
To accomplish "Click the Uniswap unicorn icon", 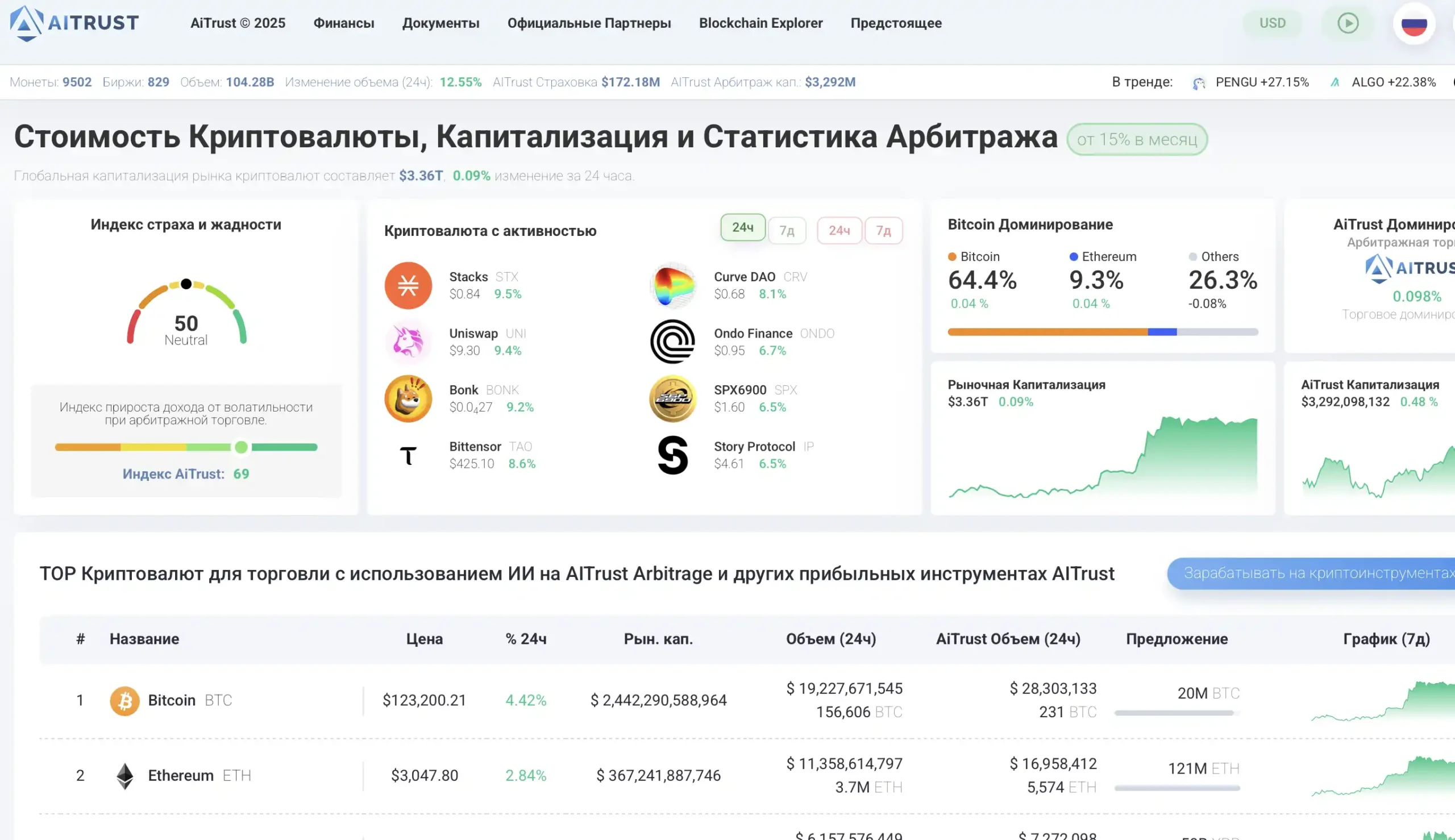I will click(409, 342).
